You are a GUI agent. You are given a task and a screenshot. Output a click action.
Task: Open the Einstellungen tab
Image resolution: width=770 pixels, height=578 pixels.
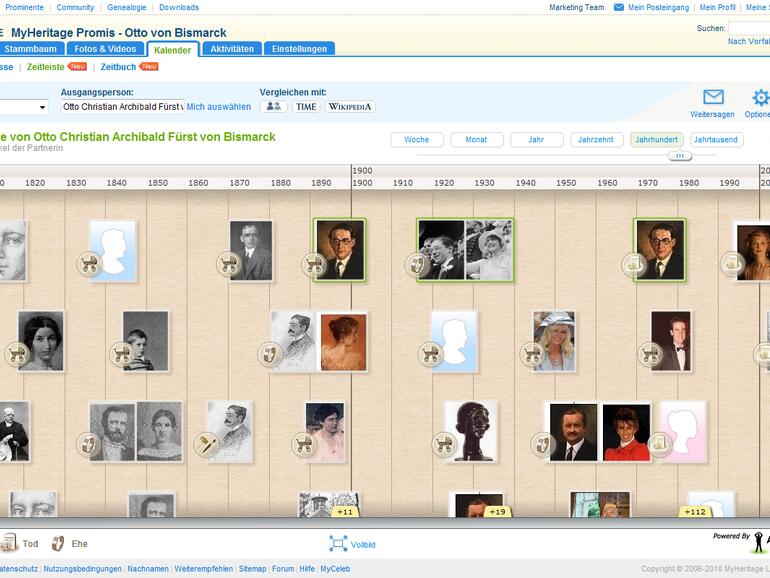[x=299, y=49]
